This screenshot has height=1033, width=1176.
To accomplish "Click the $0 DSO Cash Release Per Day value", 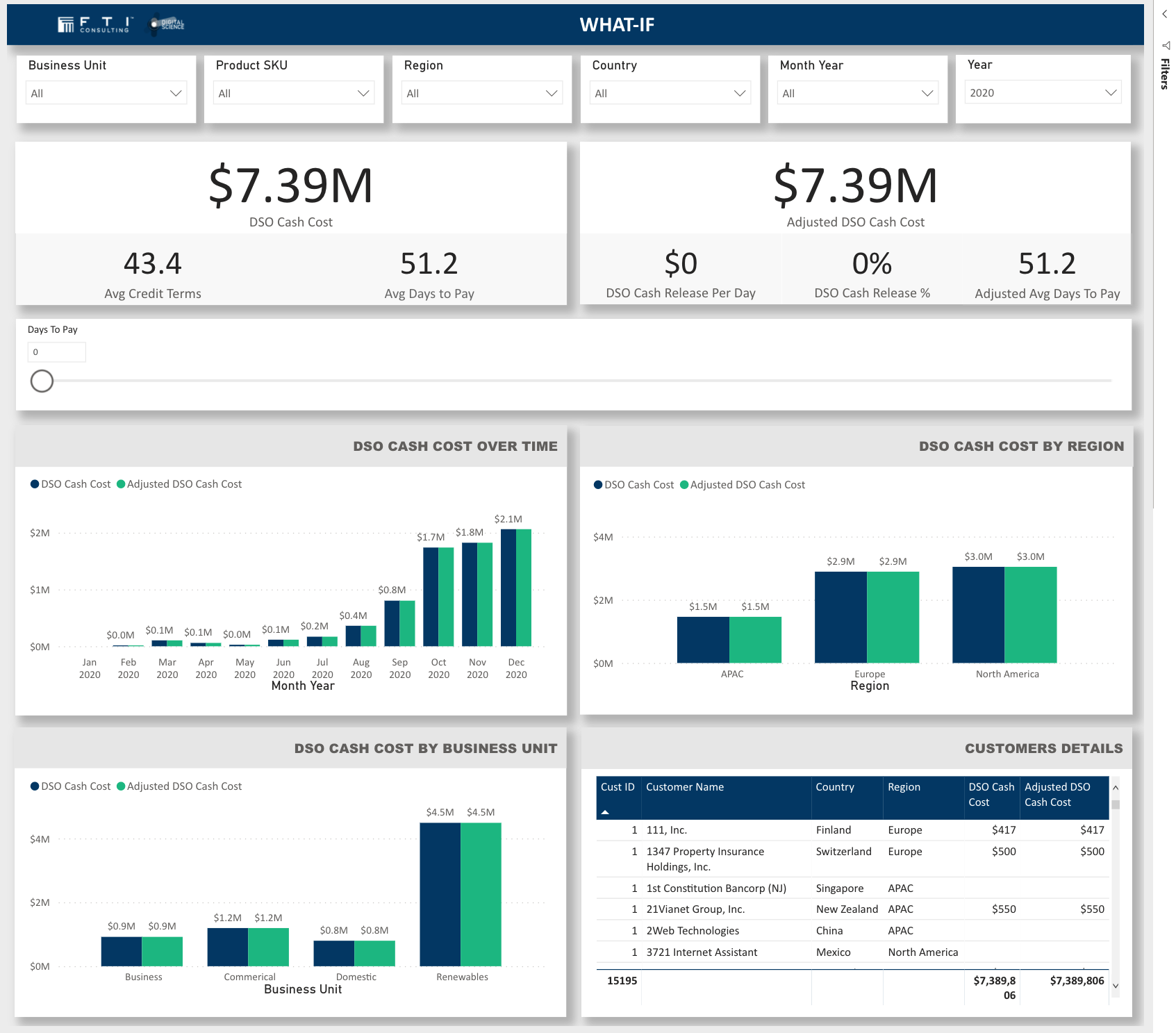I will 681,264.
